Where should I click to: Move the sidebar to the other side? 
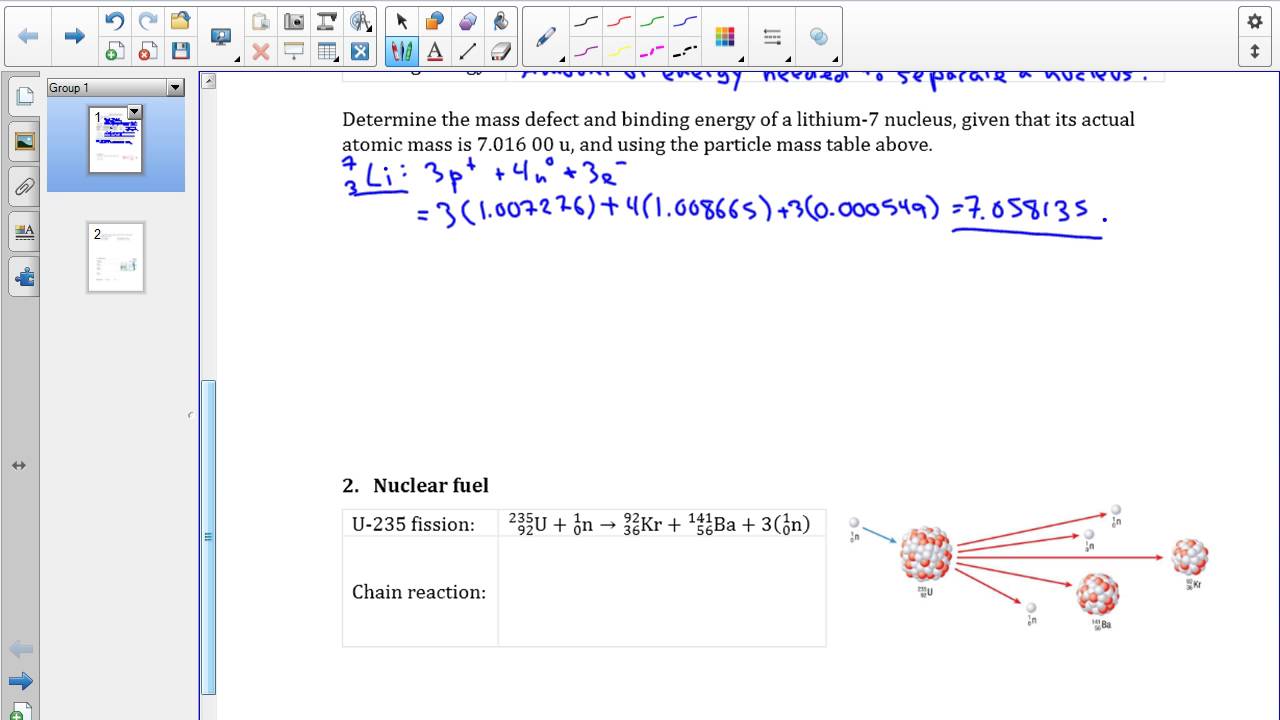(x=19, y=465)
